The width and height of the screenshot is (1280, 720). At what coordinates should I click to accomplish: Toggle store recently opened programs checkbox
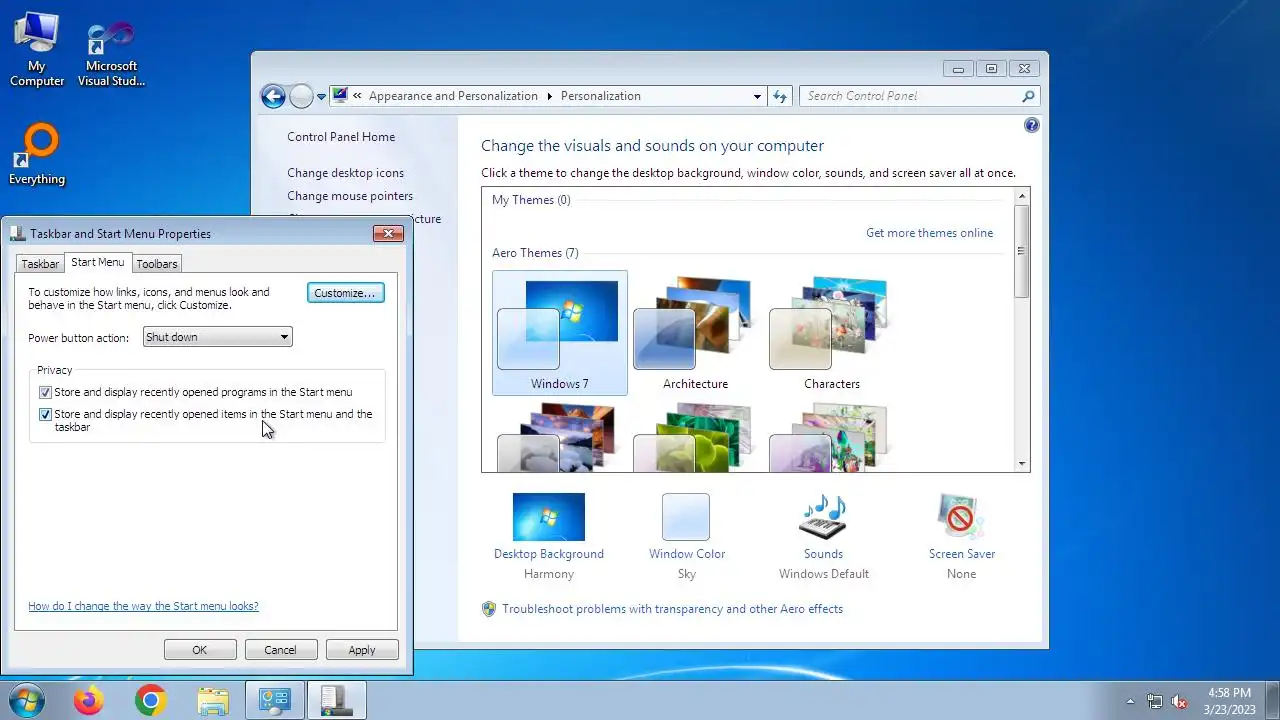(x=45, y=393)
